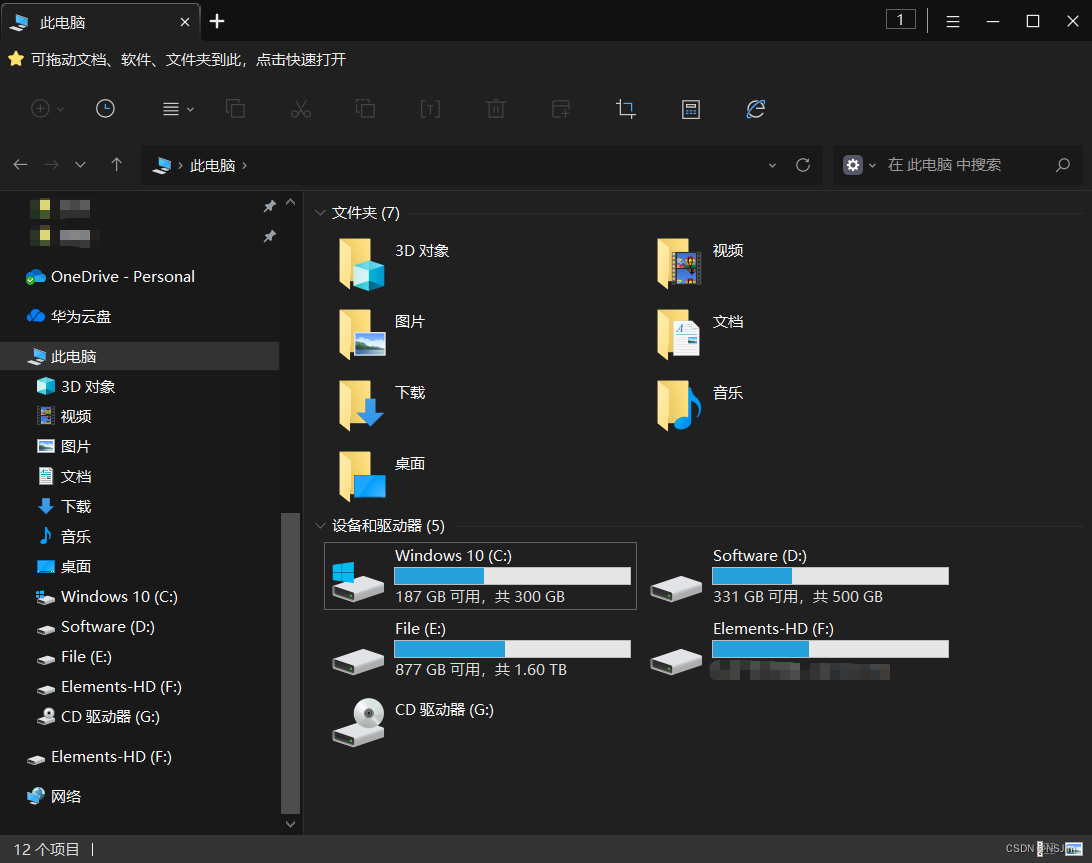Click sidebar scrollbar down arrow
Image resolution: width=1092 pixels, height=863 pixels.
click(x=290, y=824)
